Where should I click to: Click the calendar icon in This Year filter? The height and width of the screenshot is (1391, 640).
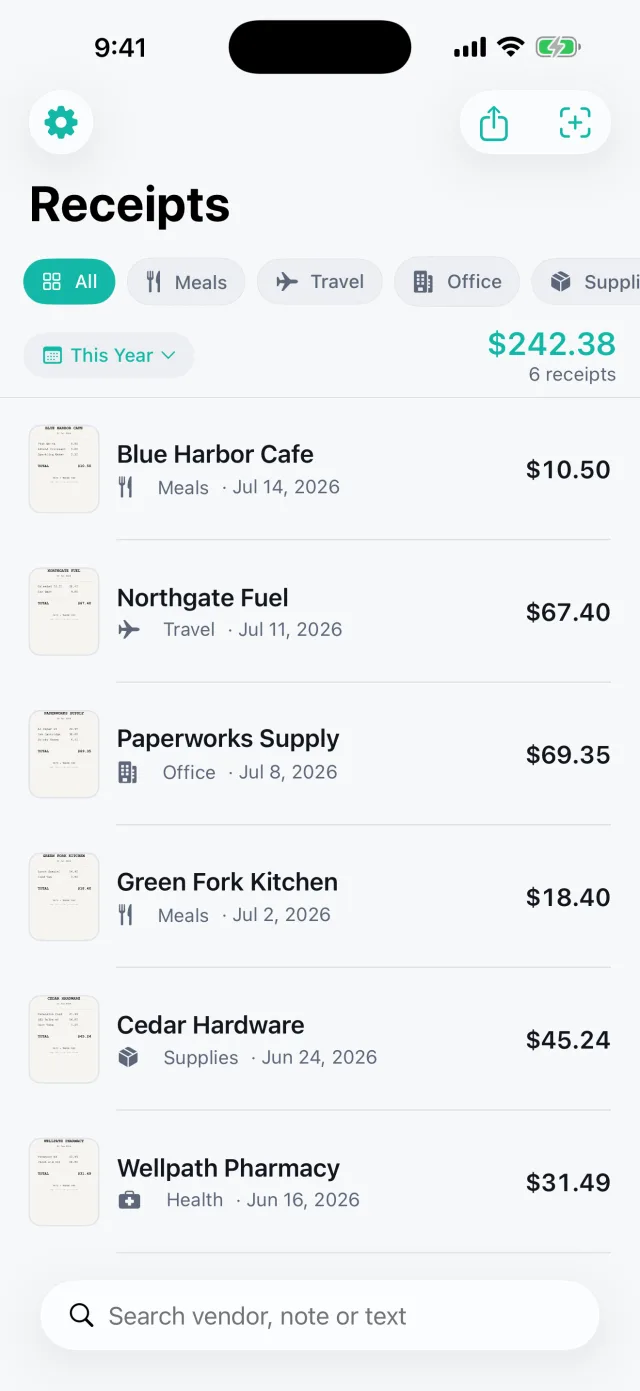coord(52,355)
